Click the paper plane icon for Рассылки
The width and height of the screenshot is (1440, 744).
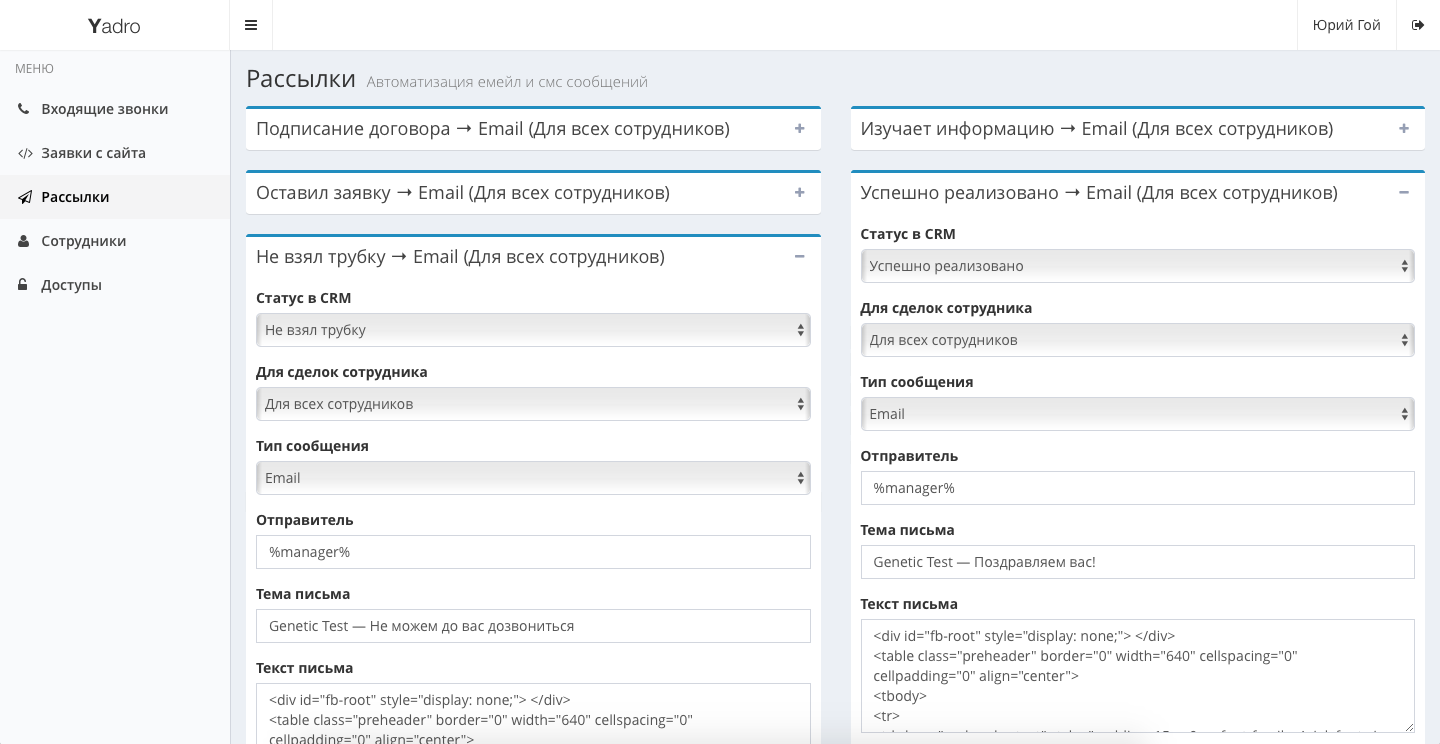point(25,197)
